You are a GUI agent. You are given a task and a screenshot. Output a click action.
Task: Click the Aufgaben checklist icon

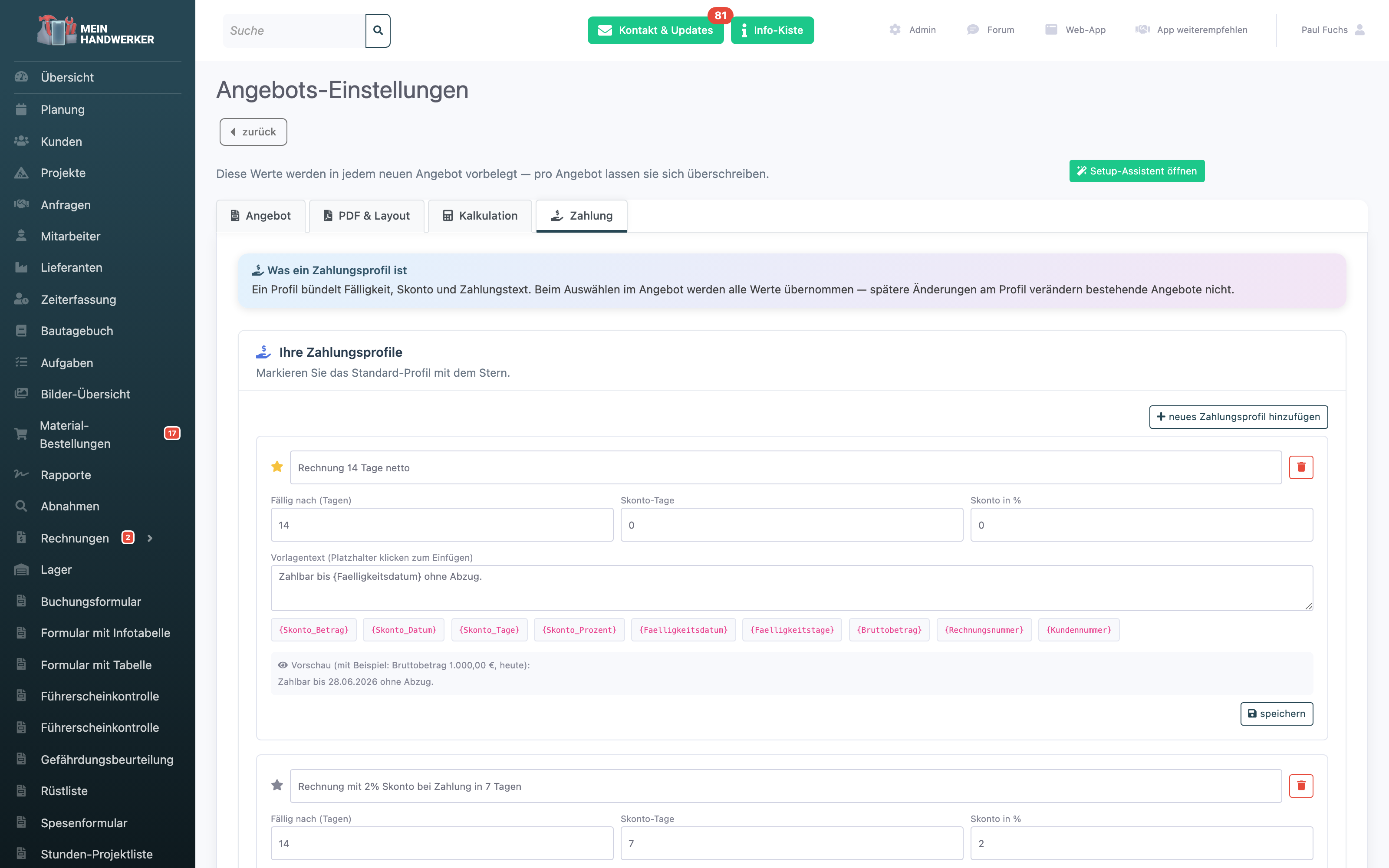click(21, 362)
